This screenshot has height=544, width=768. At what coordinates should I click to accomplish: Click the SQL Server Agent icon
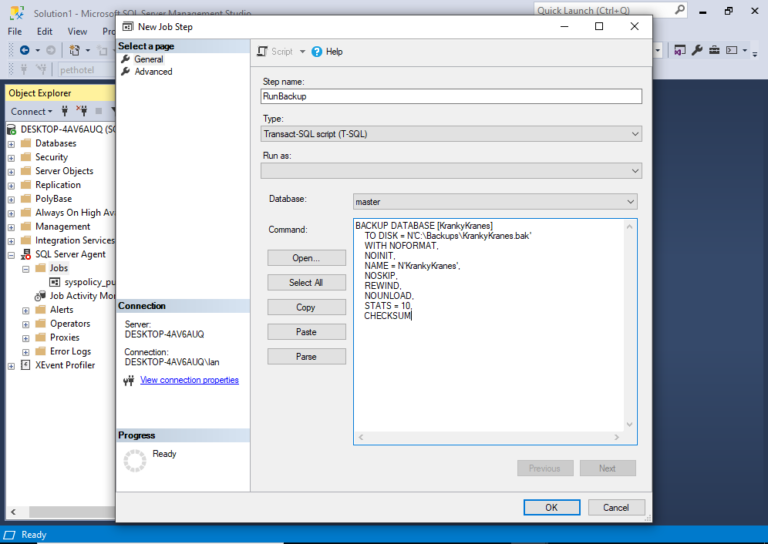pos(26,254)
